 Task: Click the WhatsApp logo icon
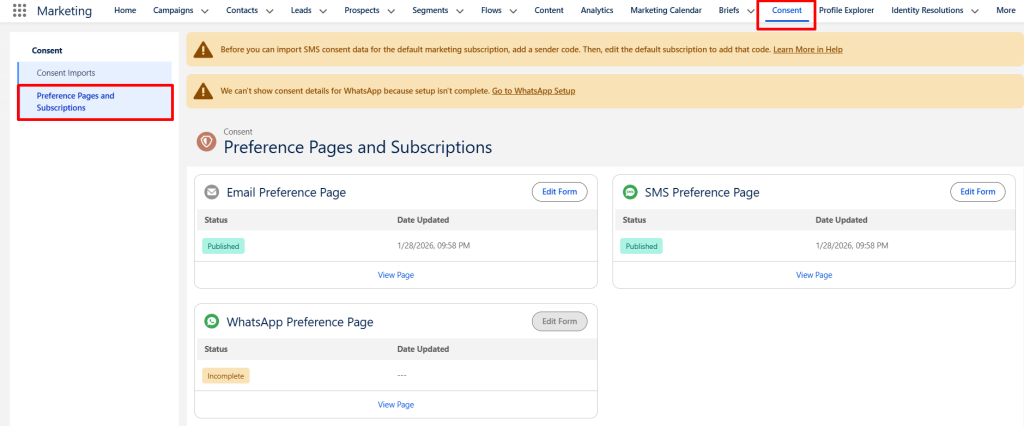coord(211,321)
